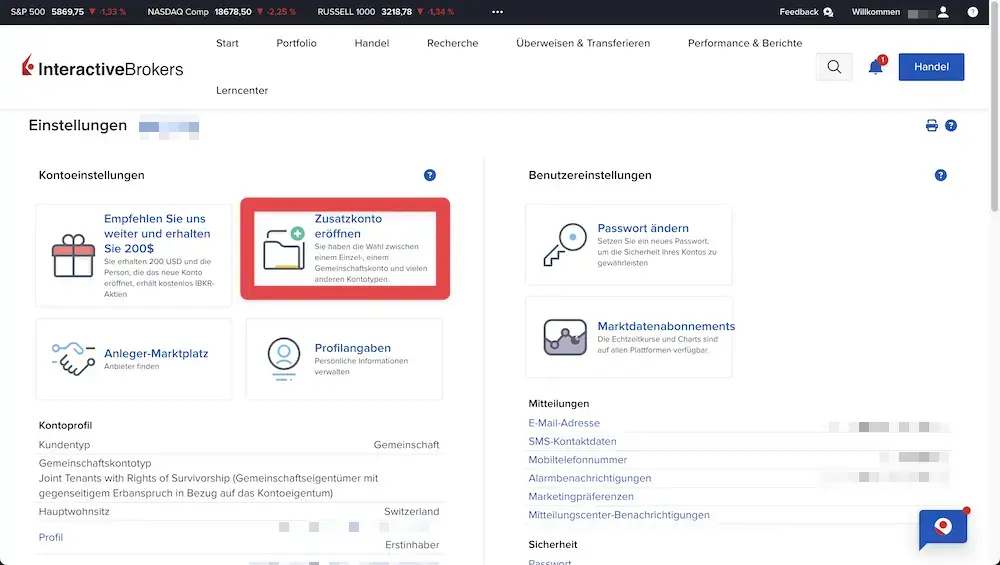
Task: Click the user profile icon in the top bar
Action: pyautogui.click(x=943, y=12)
